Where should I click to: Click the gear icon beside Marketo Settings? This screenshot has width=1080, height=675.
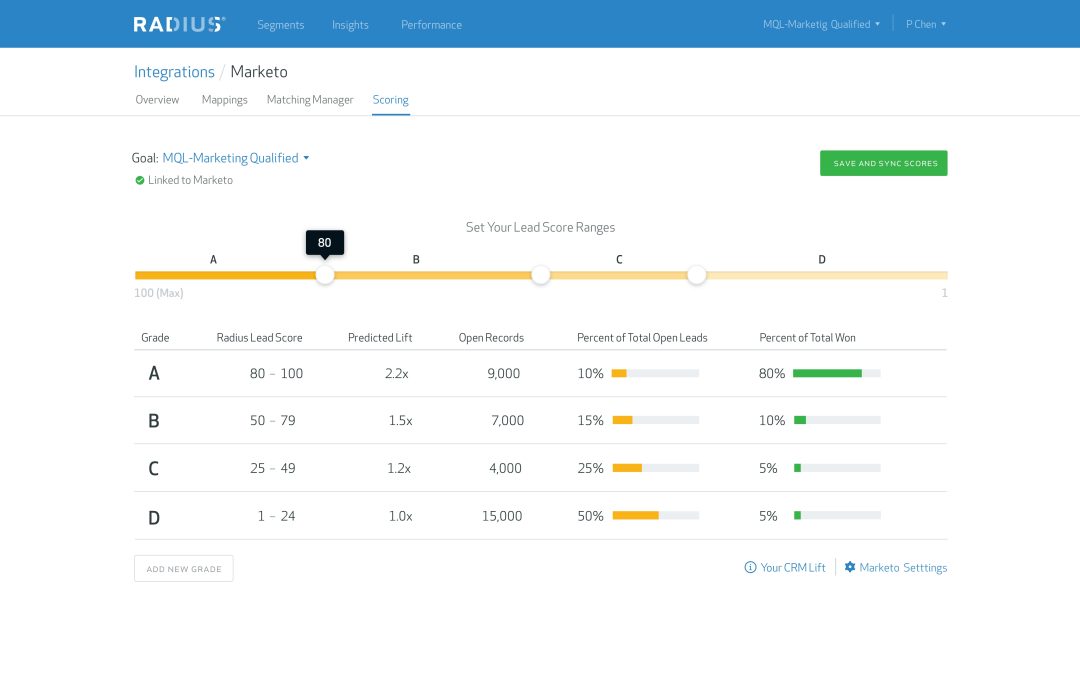pyautogui.click(x=850, y=567)
